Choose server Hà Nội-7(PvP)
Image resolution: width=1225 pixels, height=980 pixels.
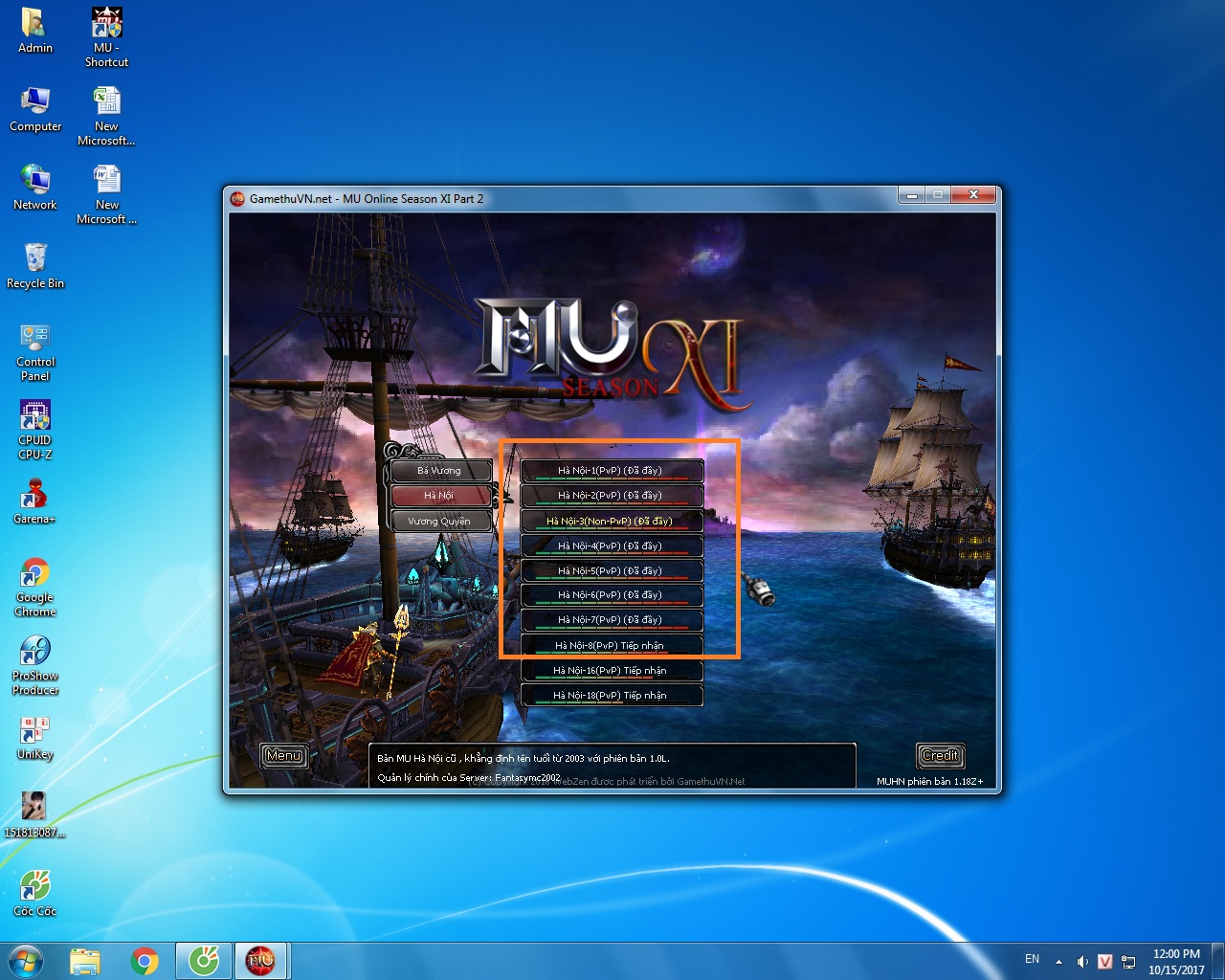(x=612, y=620)
